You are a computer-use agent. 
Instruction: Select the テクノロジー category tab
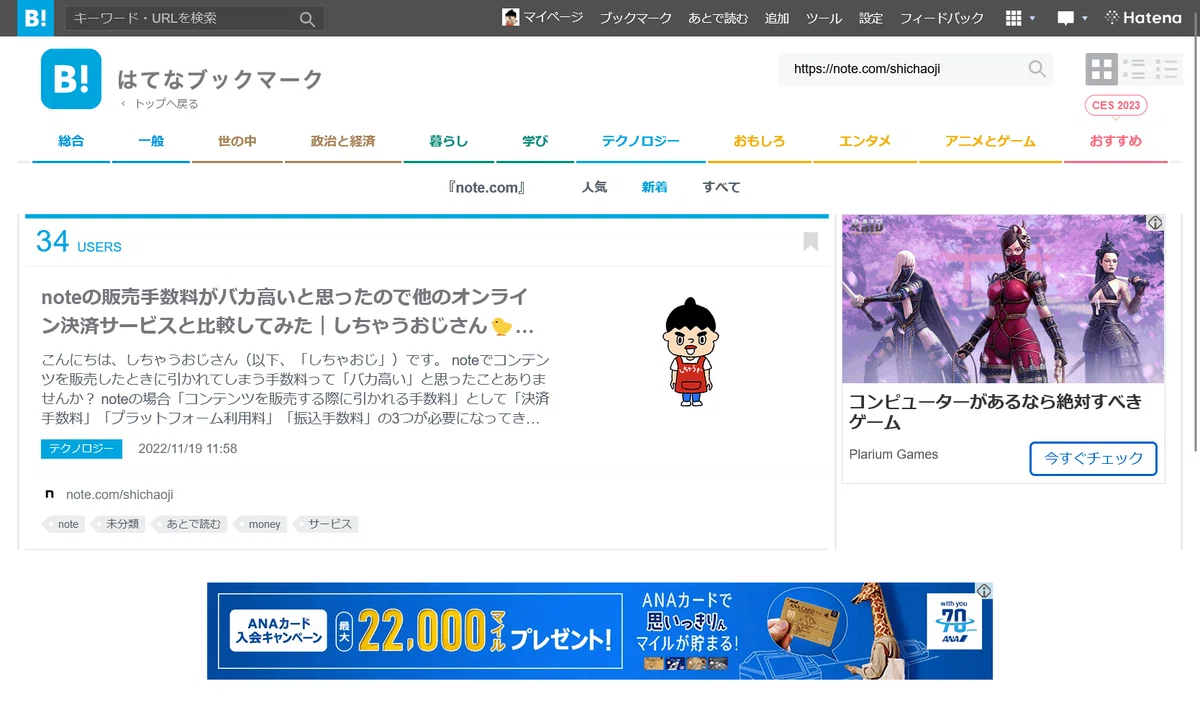pos(641,141)
